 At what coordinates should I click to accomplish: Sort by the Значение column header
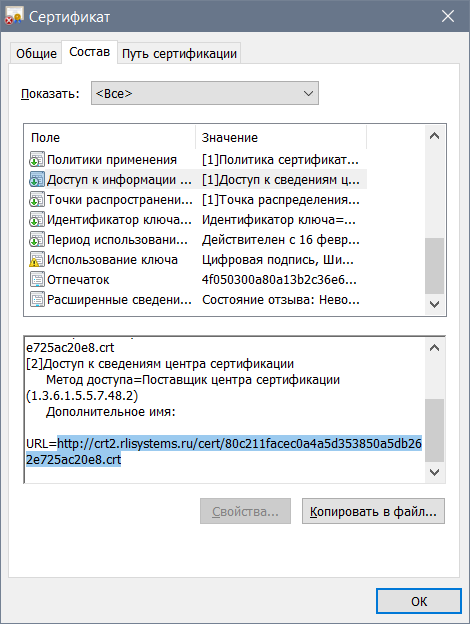pyautogui.click(x=281, y=138)
